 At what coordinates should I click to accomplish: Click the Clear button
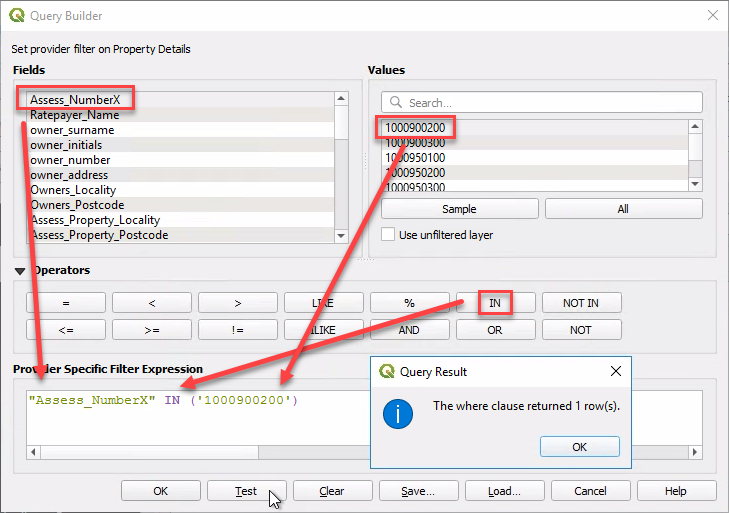point(332,491)
